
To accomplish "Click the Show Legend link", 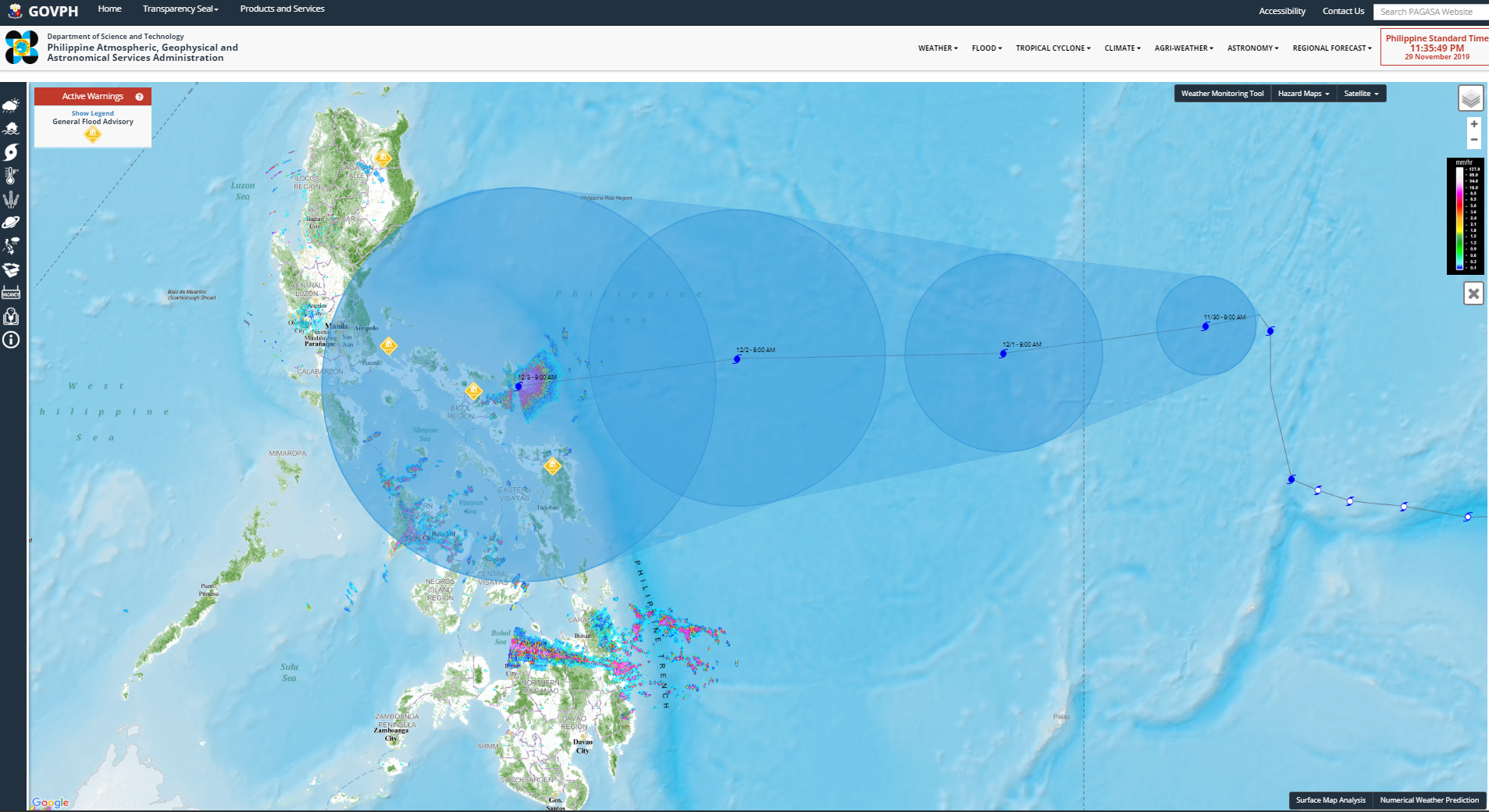I will pyautogui.click(x=93, y=113).
